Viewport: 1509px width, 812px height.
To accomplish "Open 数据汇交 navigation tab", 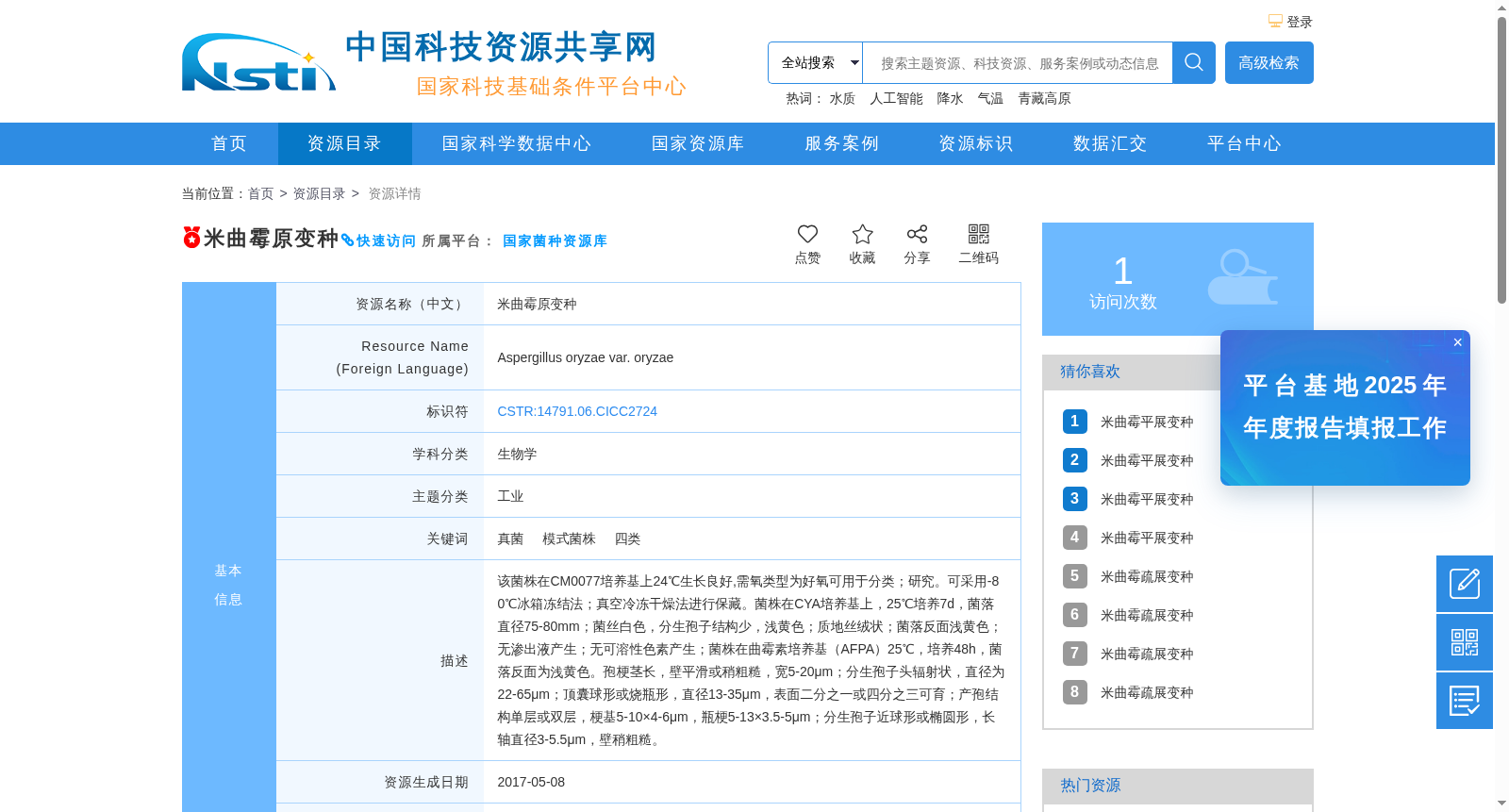I will pyautogui.click(x=1110, y=143).
